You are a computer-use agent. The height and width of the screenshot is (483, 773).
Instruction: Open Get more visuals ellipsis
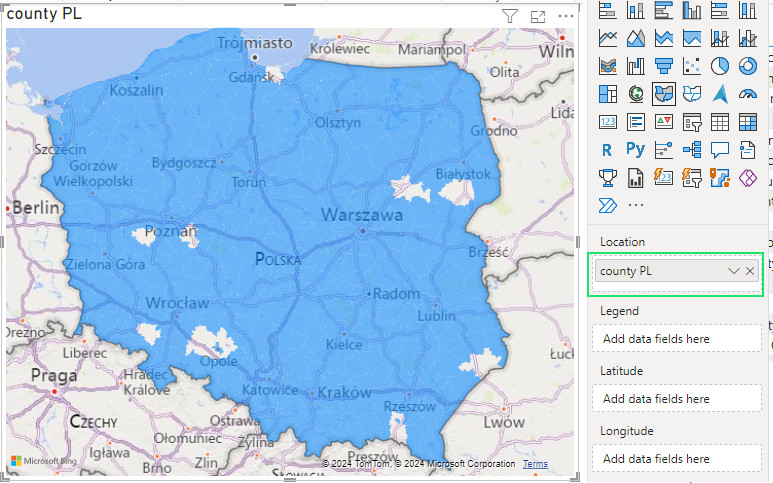[635, 205]
